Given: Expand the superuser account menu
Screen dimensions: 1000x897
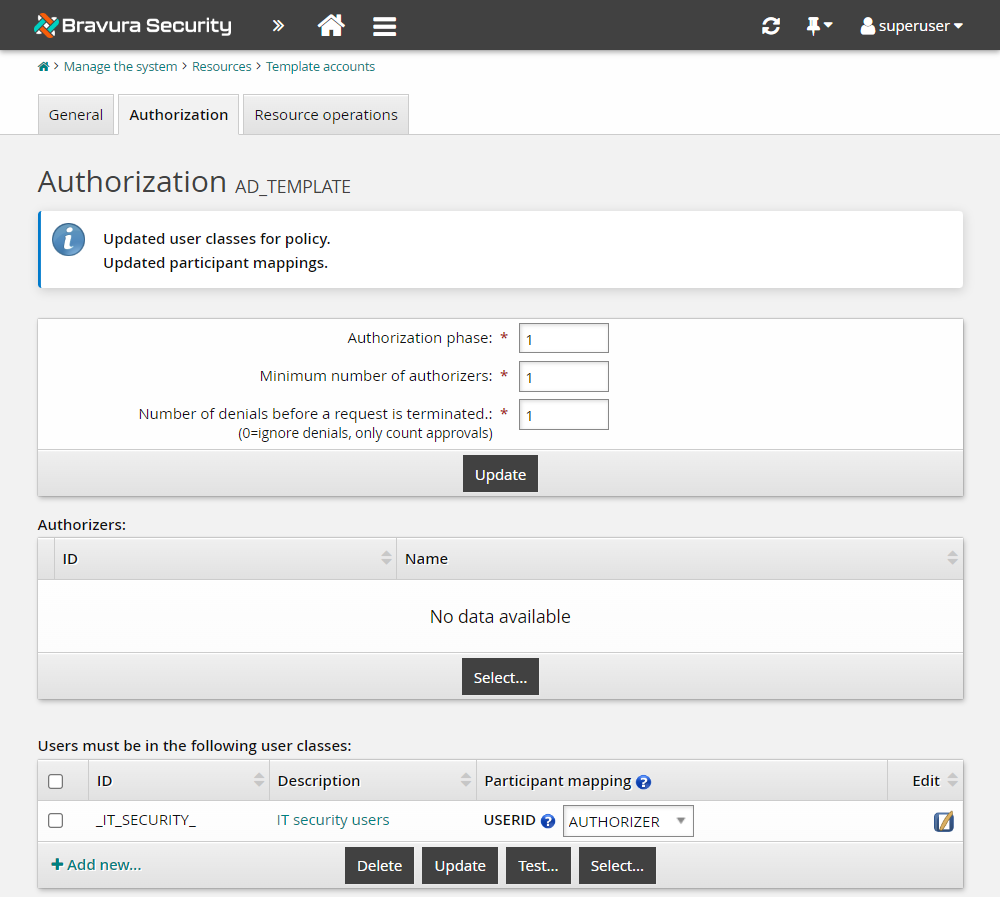Looking at the screenshot, I should (x=911, y=27).
